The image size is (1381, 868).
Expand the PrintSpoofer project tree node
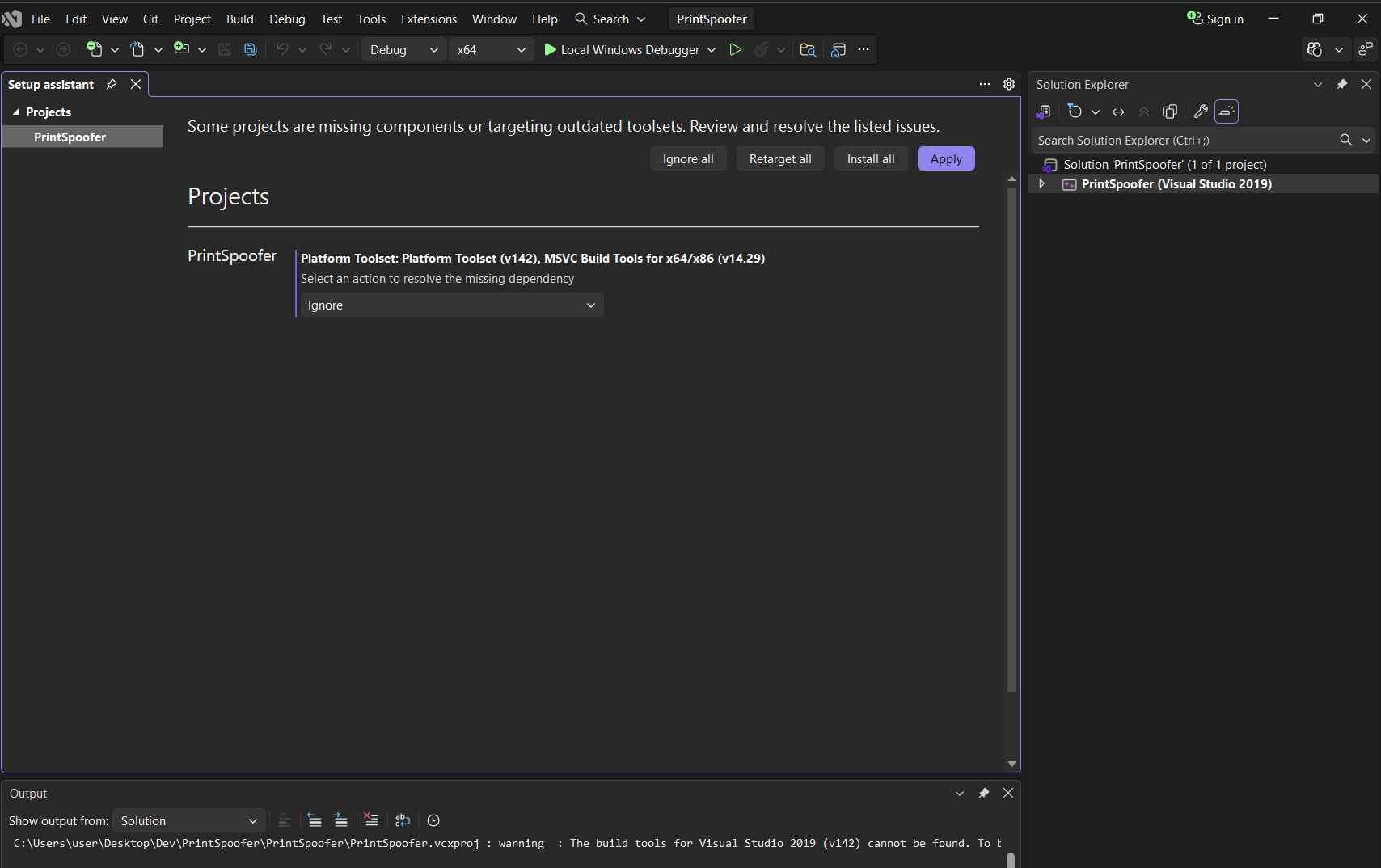[x=1041, y=183]
